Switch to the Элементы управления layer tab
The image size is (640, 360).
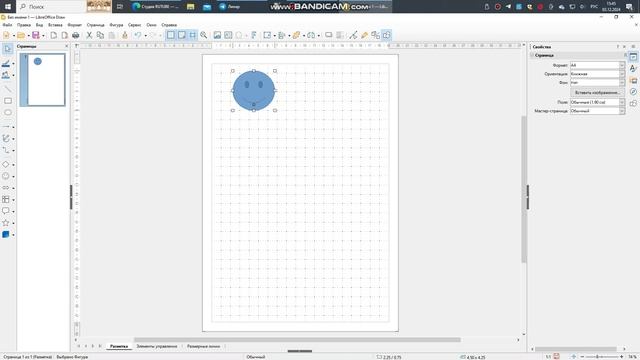[157, 346]
